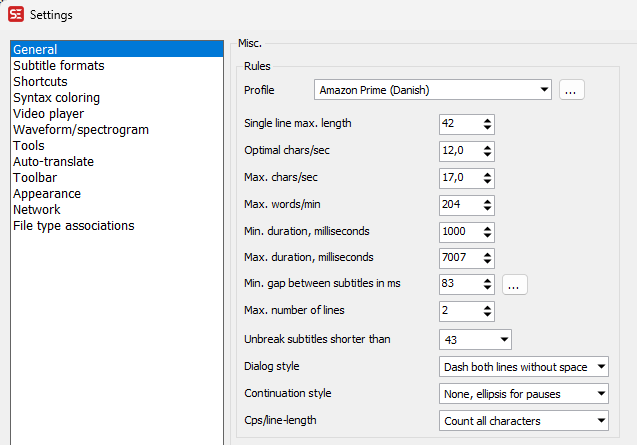The width and height of the screenshot is (637, 445).
Task: Open File type associations section
Action: pyautogui.click(x=73, y=226)
